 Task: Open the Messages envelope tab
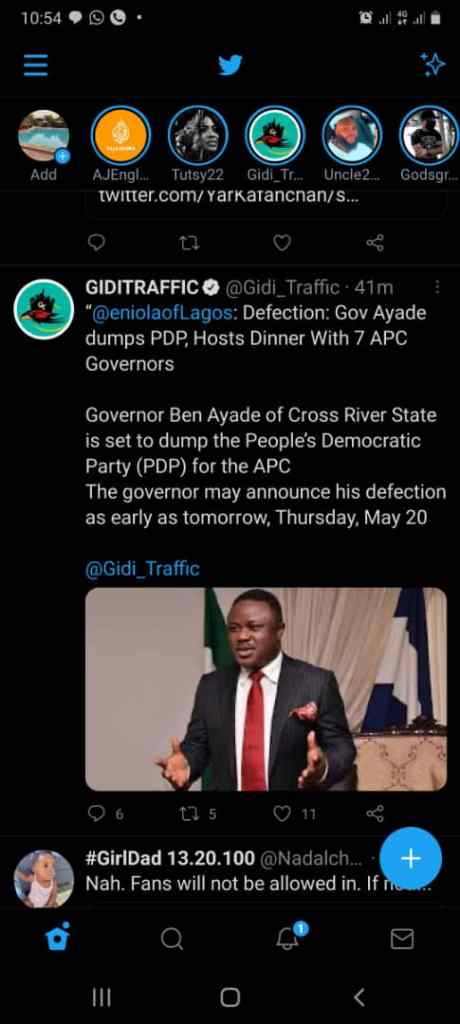[402, 939]
